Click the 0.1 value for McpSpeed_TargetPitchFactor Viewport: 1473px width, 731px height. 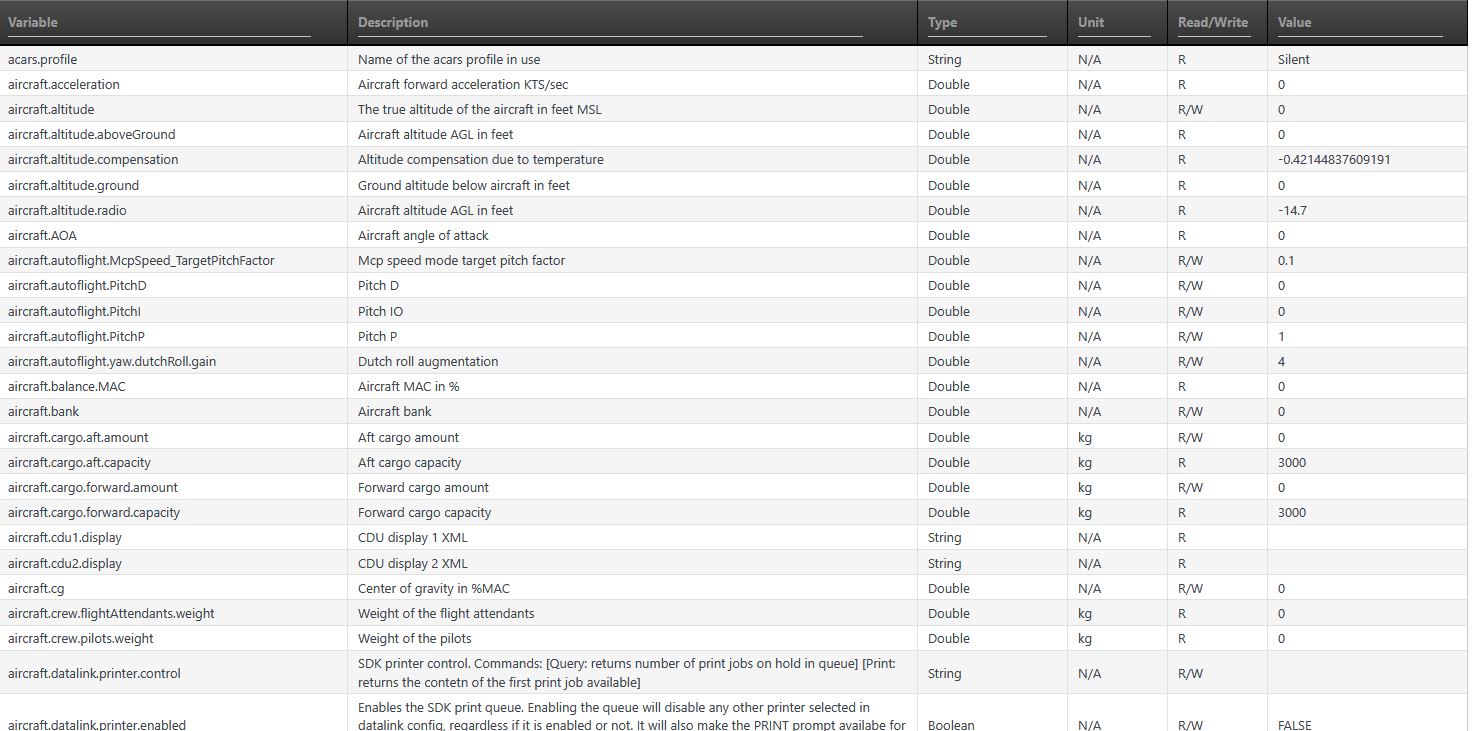point(1286,261)
